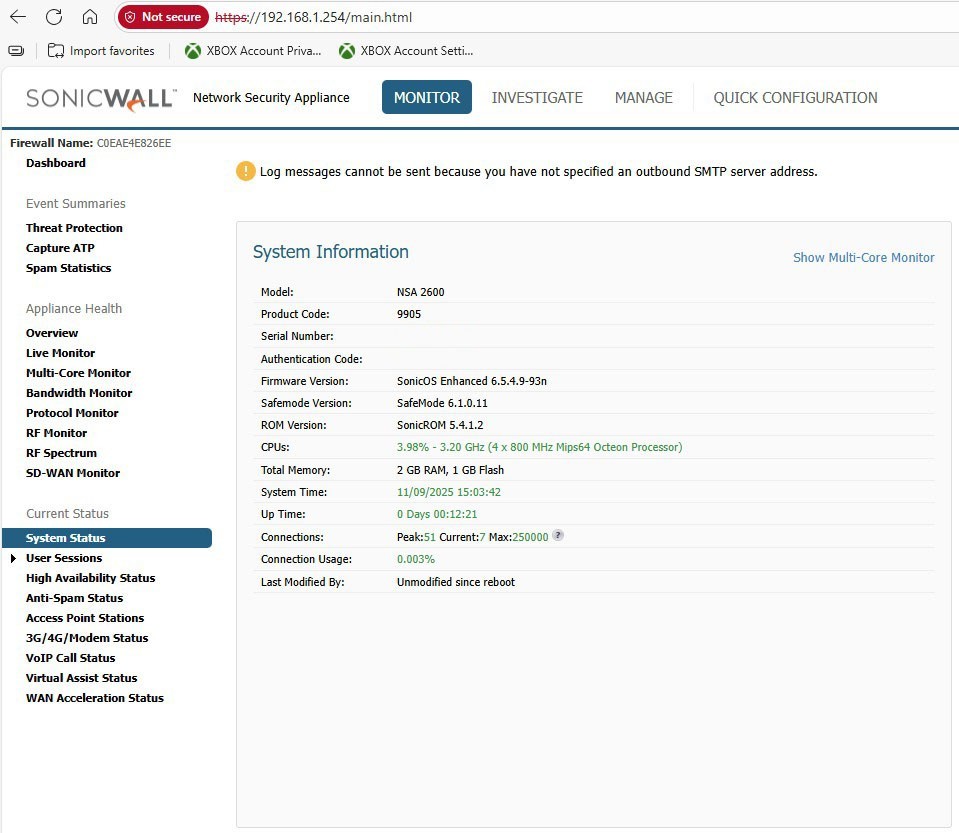This screenshot has width=959, height=833.
Task: Click the SafeMode 6.1.0.11 value
Action: (x=442, y=403)
